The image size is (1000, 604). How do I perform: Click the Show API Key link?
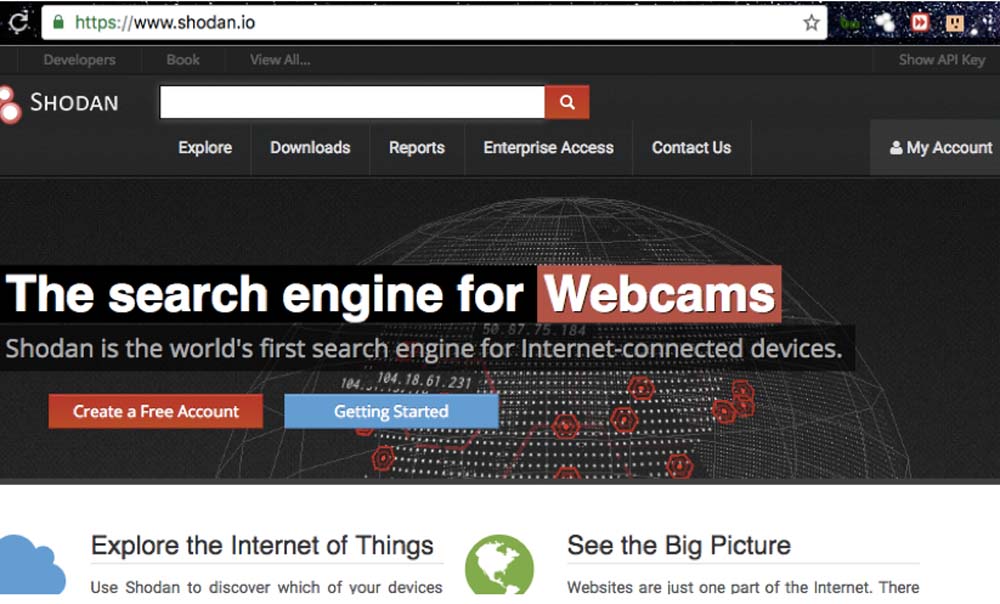pos(942,60)
